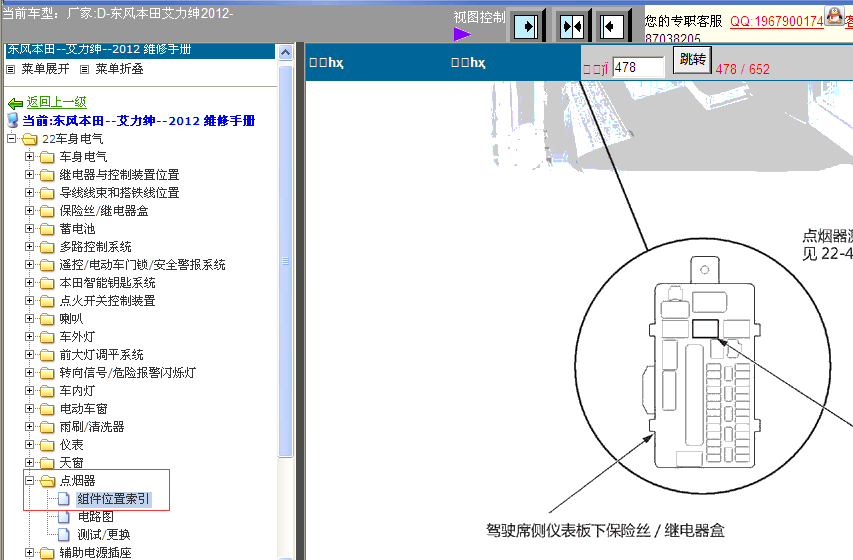This screenshot has height=560, width=853.
Task: Select the 电动车窗 tree item
Action: pyautogui.click(x=83, y=409)
